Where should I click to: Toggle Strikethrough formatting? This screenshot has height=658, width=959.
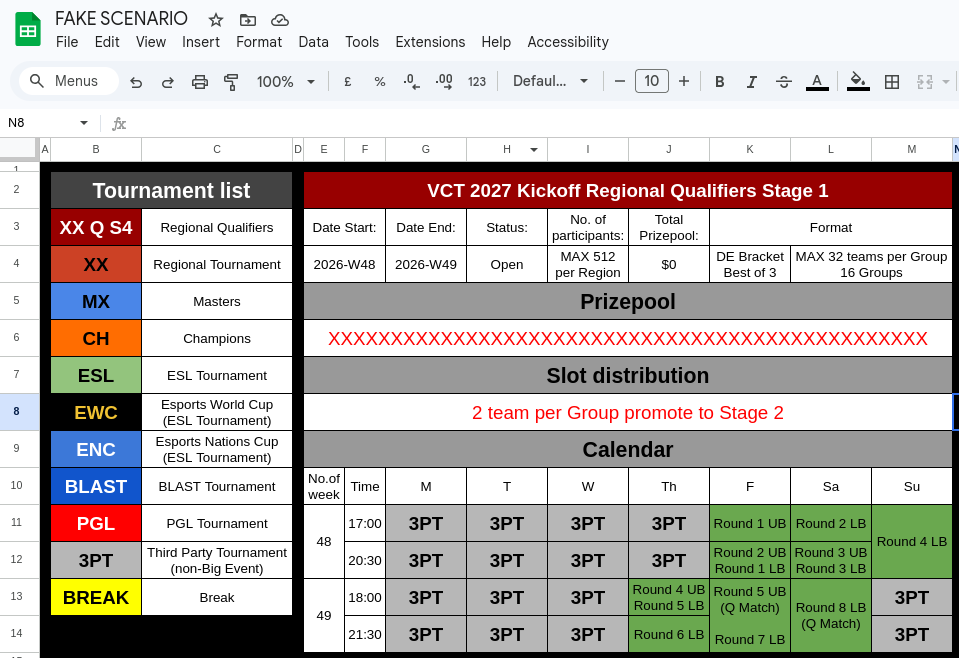coord(784,81)
